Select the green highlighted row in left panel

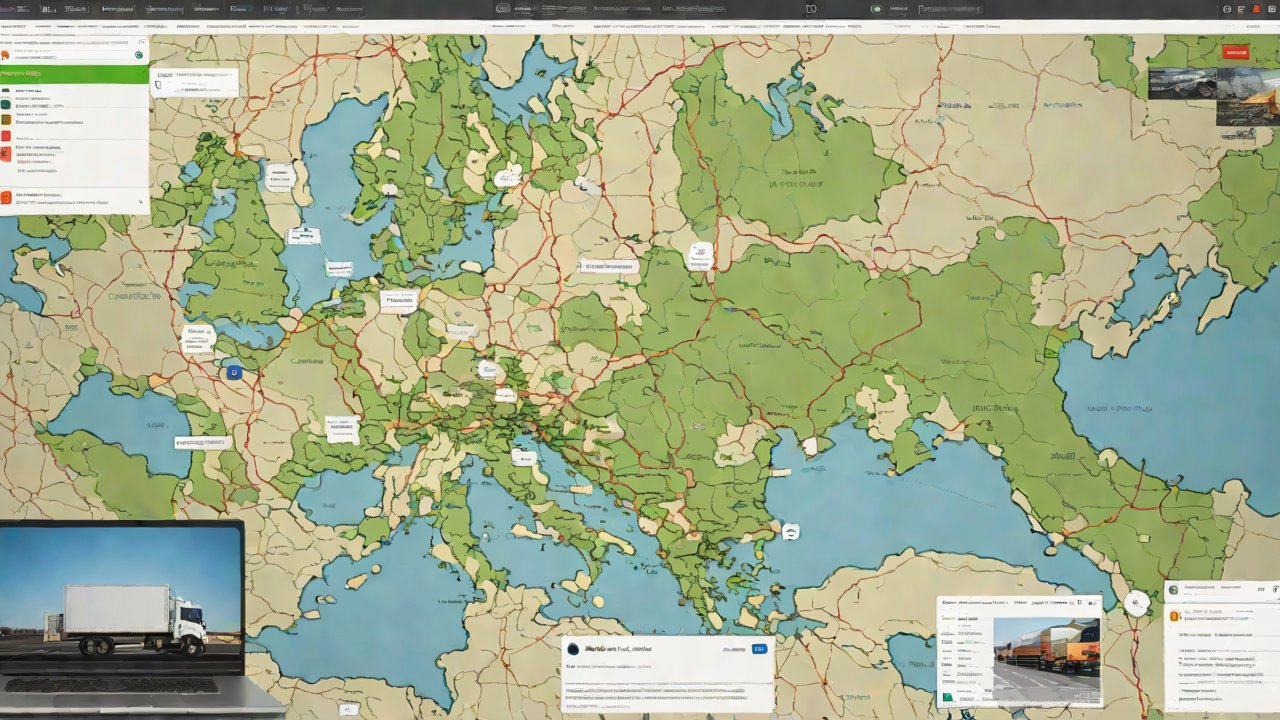pyautogui.click(x=74, y=74)
